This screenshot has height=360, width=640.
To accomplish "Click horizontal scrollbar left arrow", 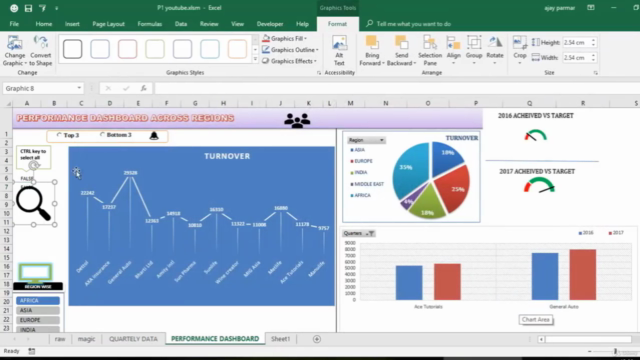I will (x=541, y=339).
